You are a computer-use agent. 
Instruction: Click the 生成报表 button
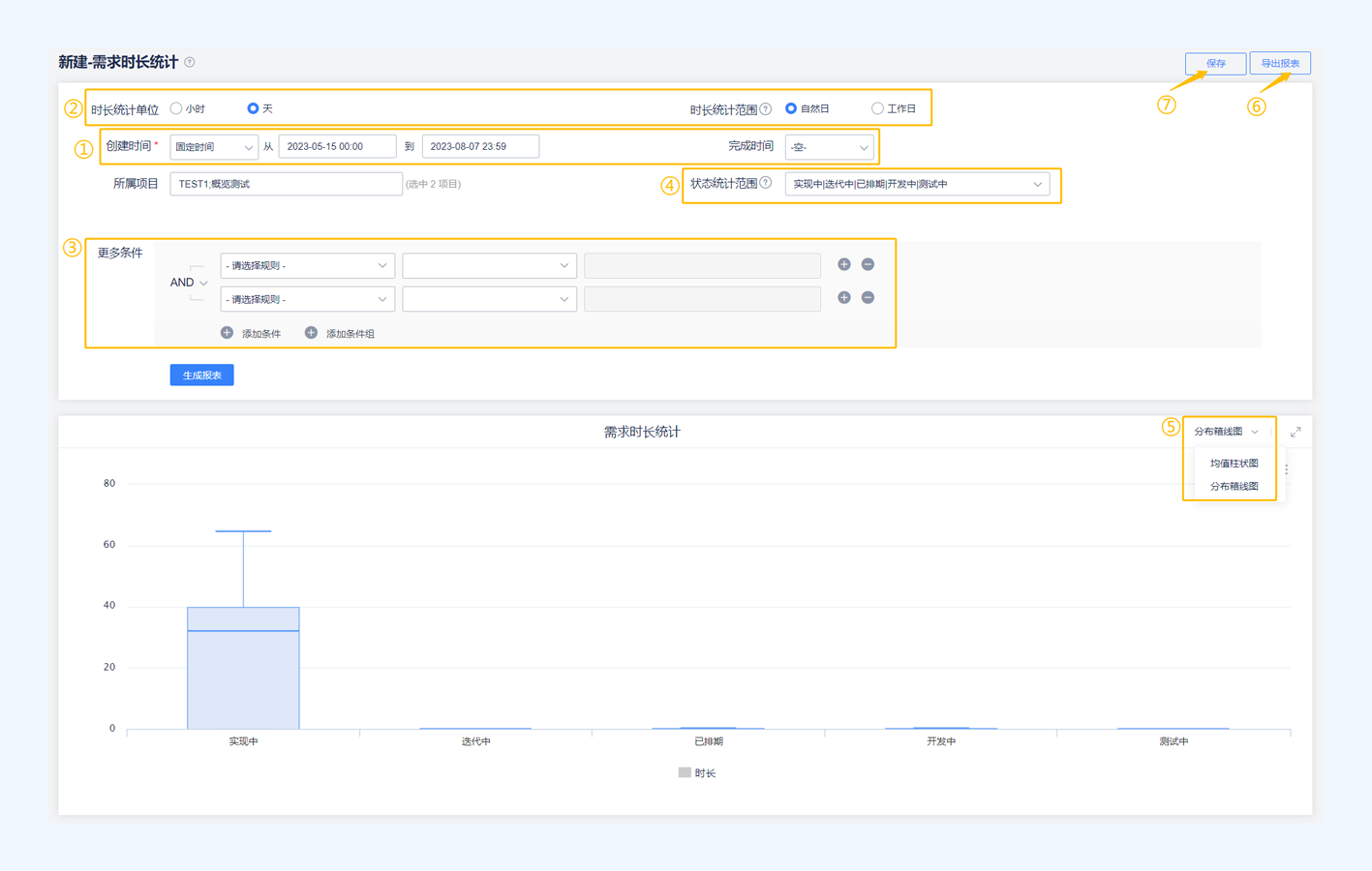[201, 375]
